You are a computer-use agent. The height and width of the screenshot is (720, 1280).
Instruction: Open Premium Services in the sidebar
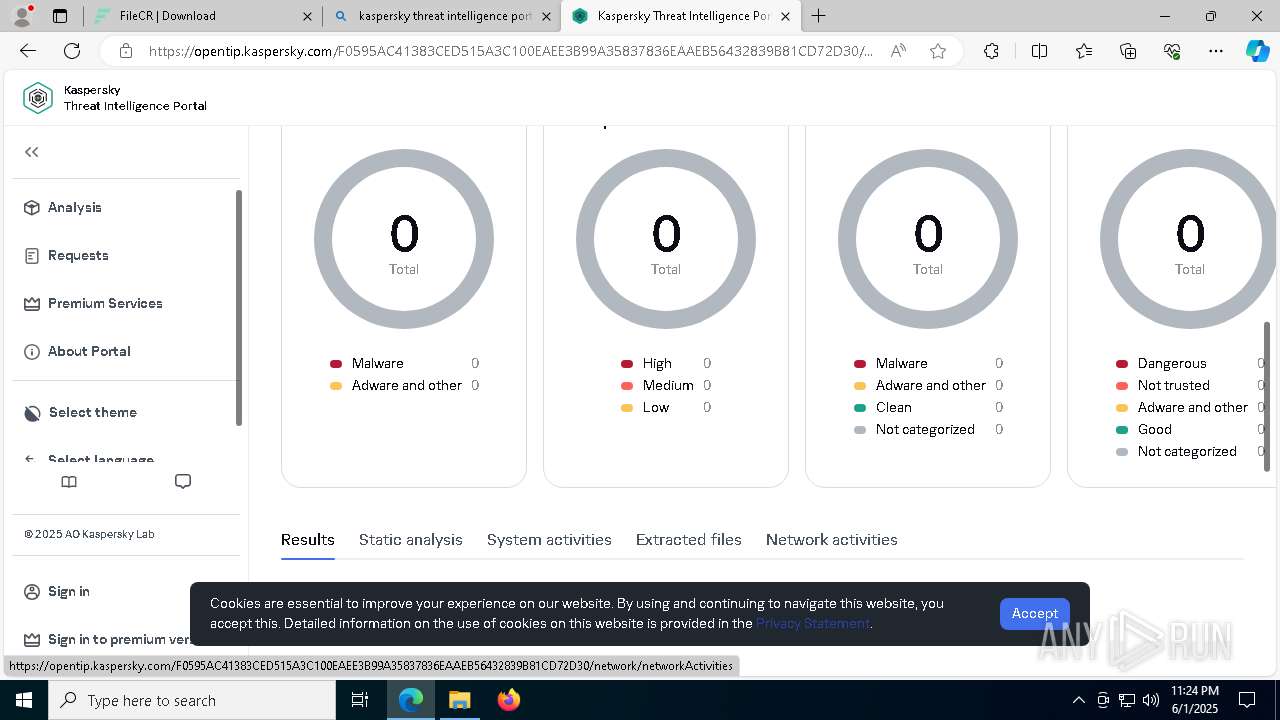click(93, 303)
